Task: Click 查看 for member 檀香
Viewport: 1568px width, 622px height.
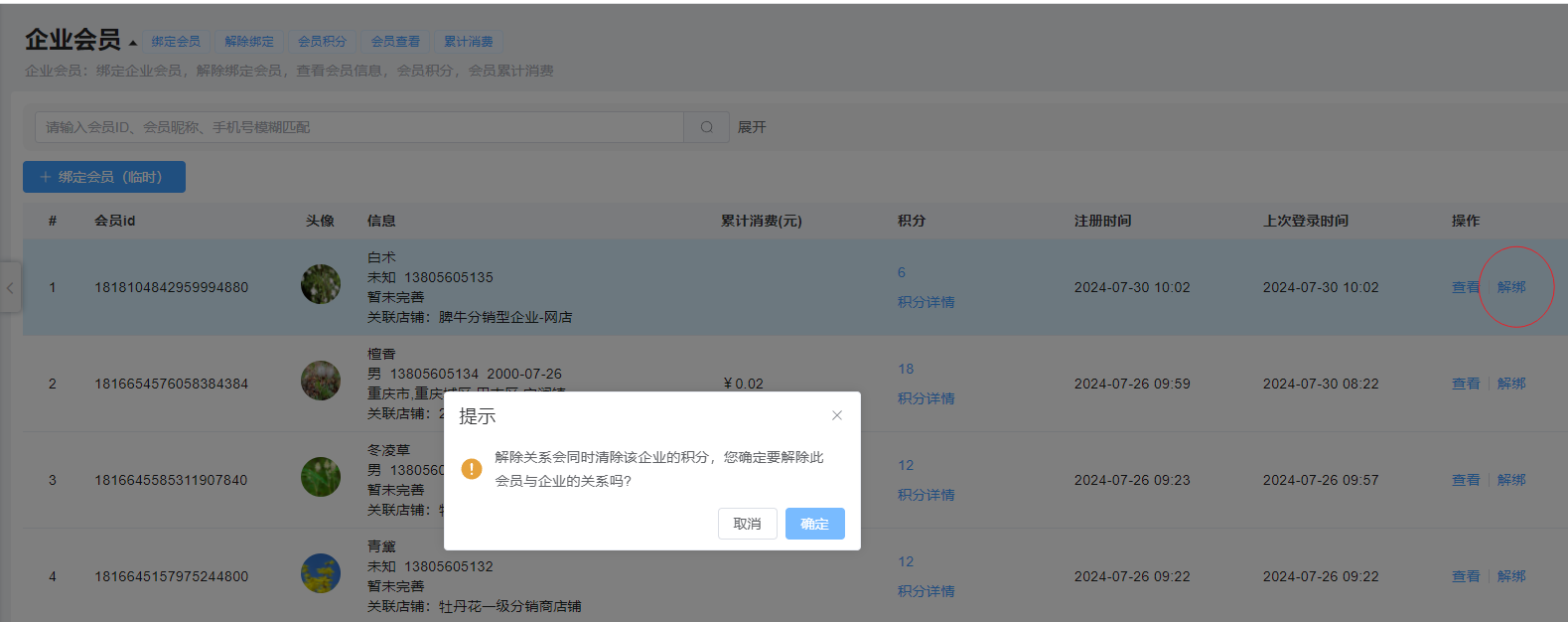Action: pyautogui.click(x=1466, y=384)
